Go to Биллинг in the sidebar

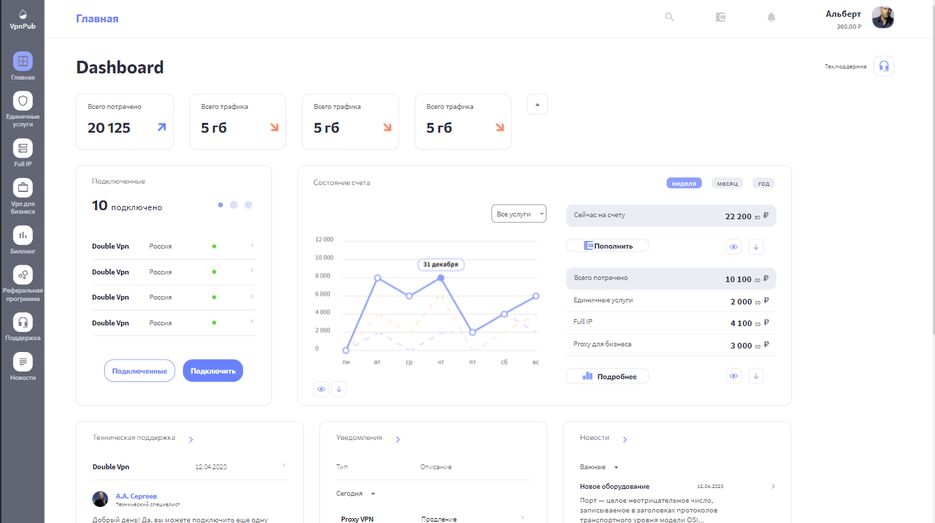23,235
